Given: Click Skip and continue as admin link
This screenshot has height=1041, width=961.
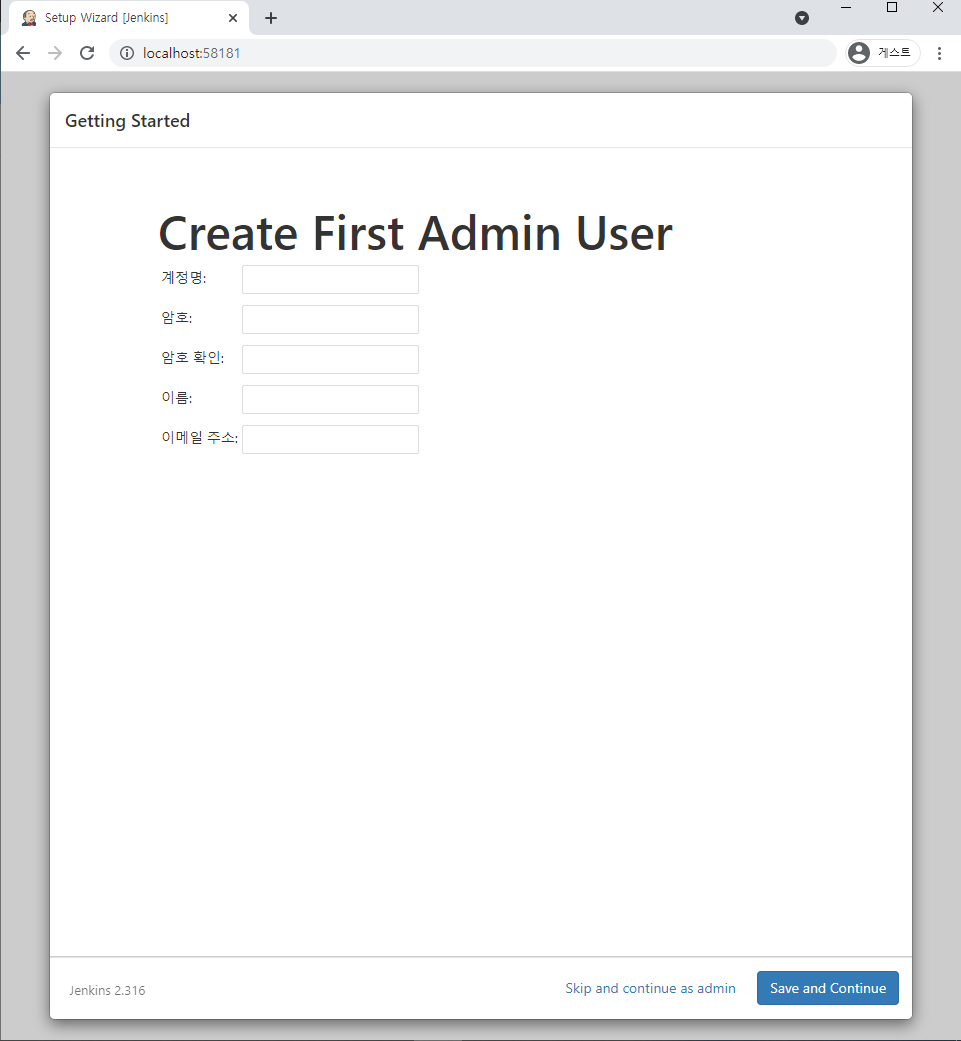Looking at the screenshot, I should pos(650,988).
